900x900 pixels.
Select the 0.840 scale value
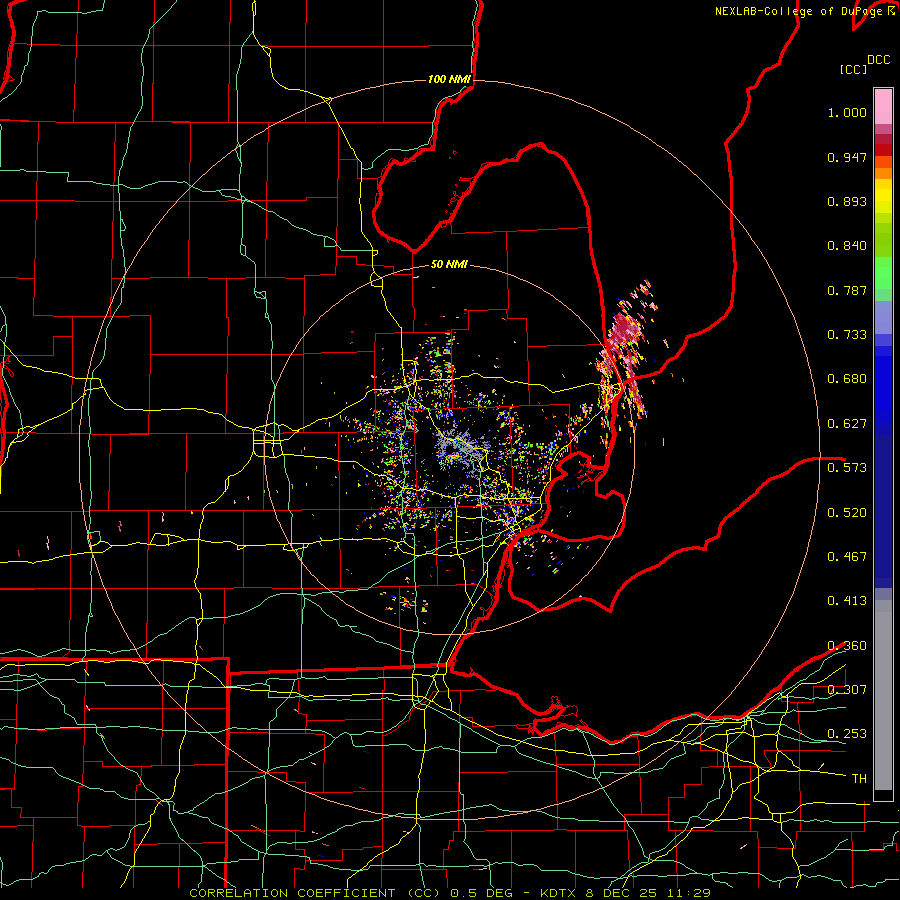click(x=847, y=246)
